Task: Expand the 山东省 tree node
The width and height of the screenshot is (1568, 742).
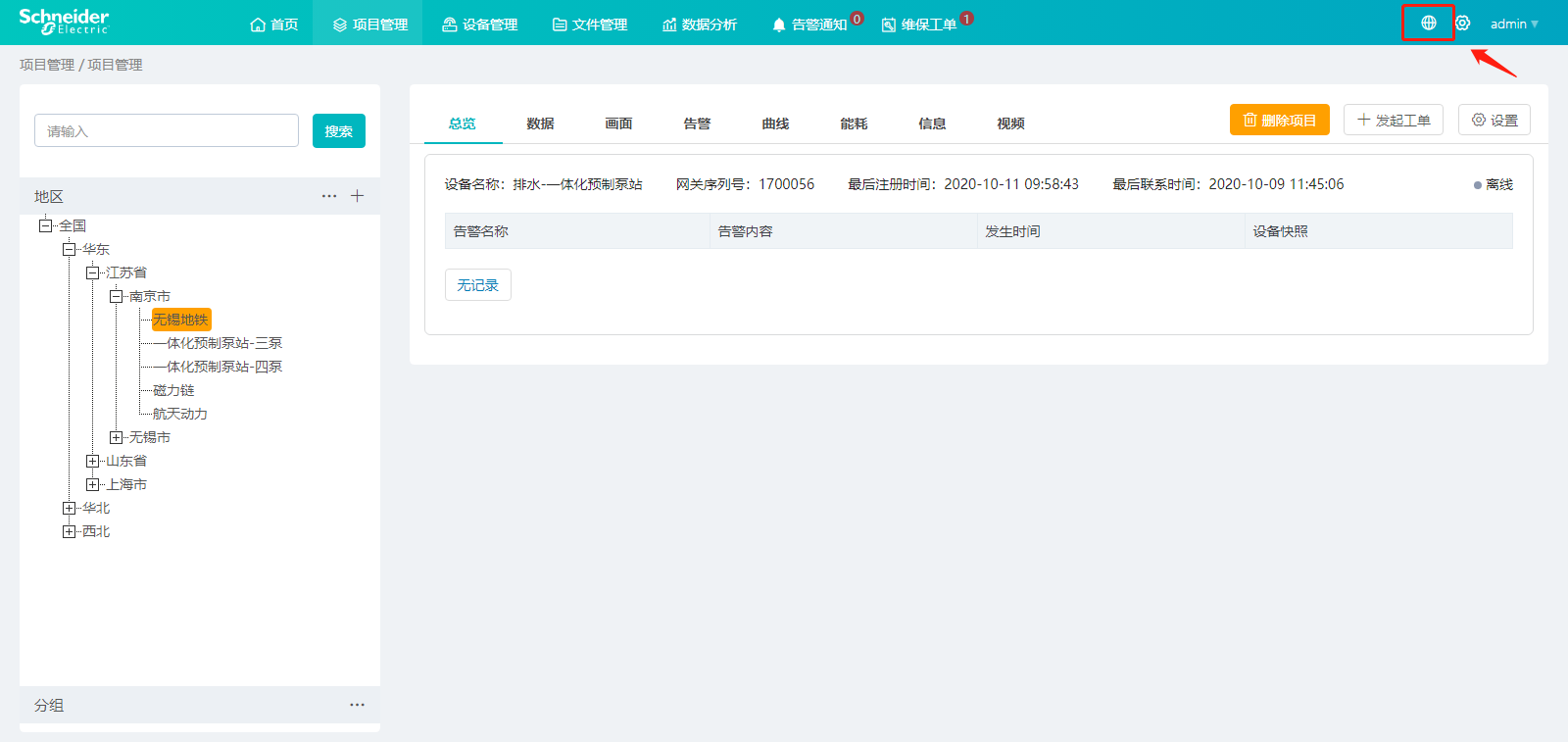Action: pos(92,461)
